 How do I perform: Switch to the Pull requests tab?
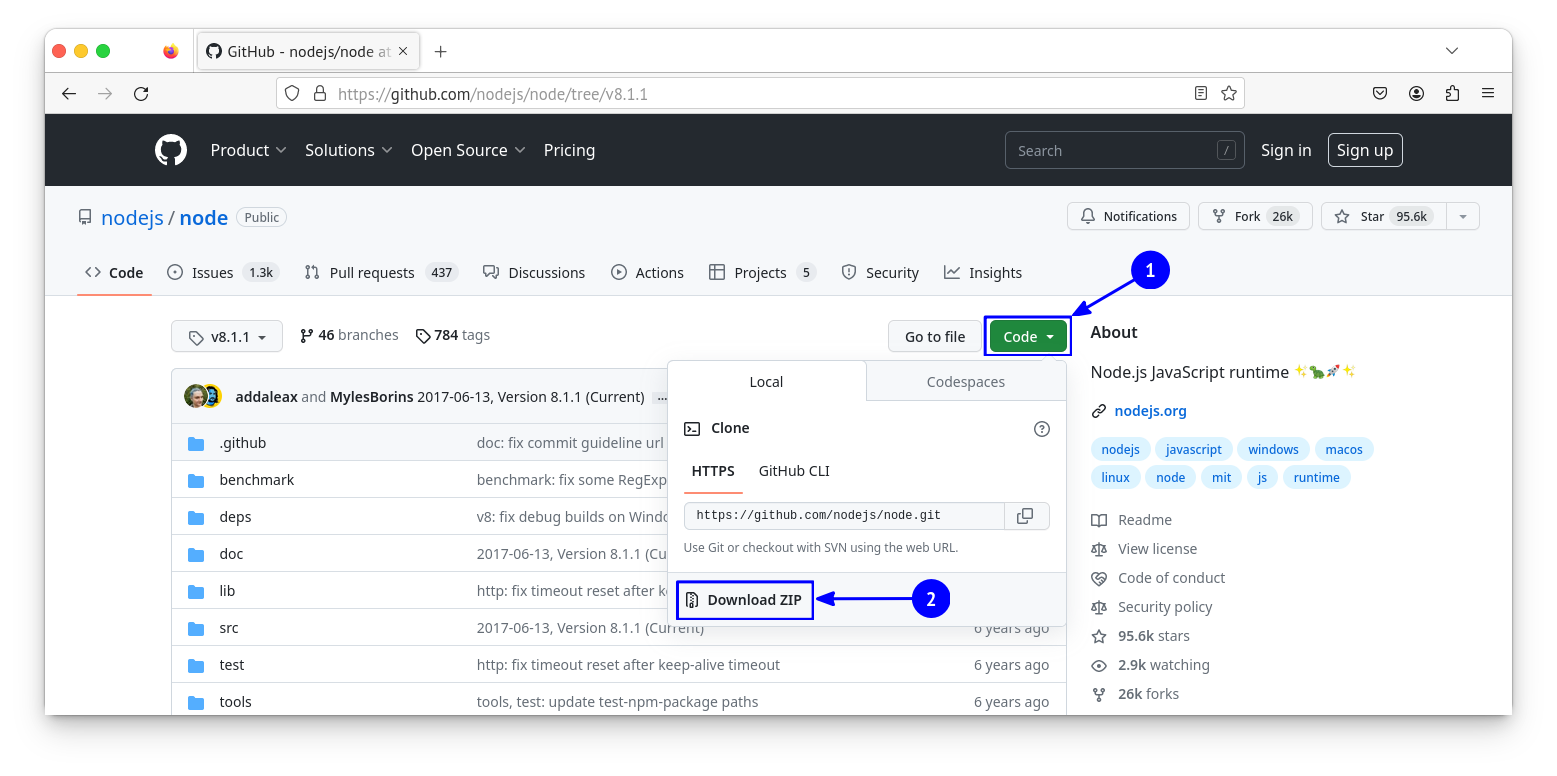click(x=381, y=272)
